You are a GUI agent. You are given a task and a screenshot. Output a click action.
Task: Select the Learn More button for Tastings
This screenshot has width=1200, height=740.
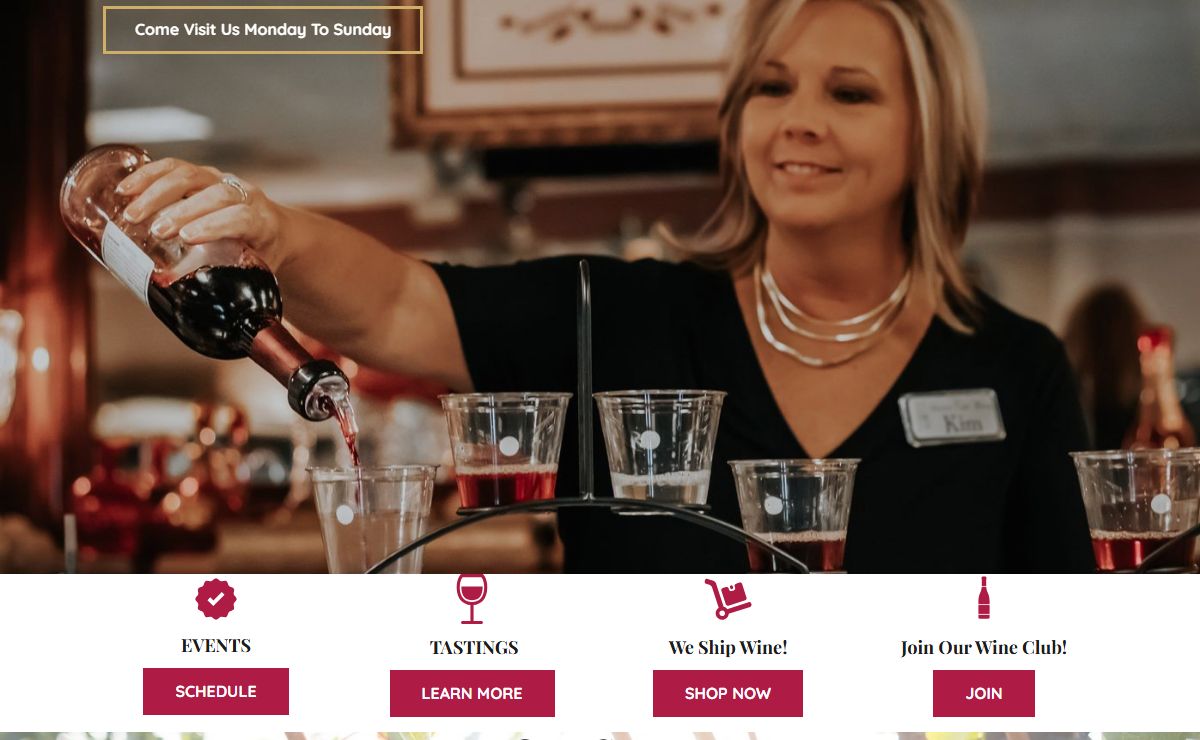click(472, 693)
